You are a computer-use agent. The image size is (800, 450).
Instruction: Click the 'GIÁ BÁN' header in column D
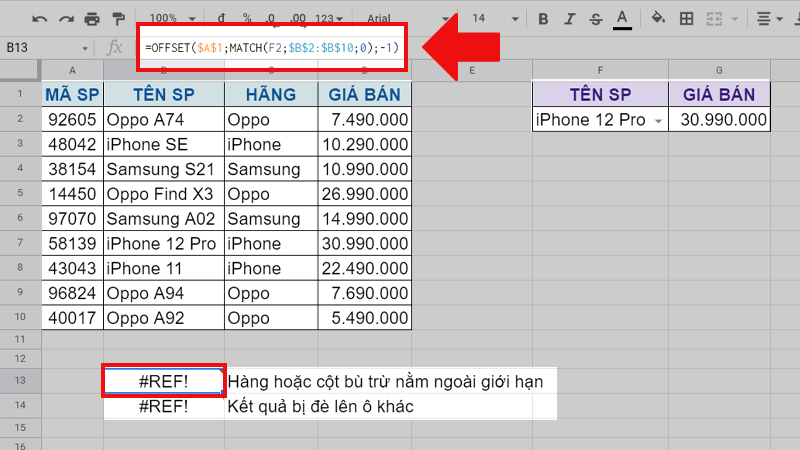point(365,94)
